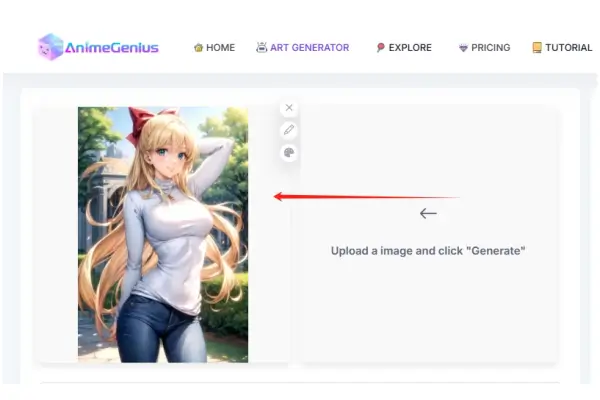This screenshot has height=400, width=600.
Task: Open the HOME menu item
Action: click(x=214, y=48)
